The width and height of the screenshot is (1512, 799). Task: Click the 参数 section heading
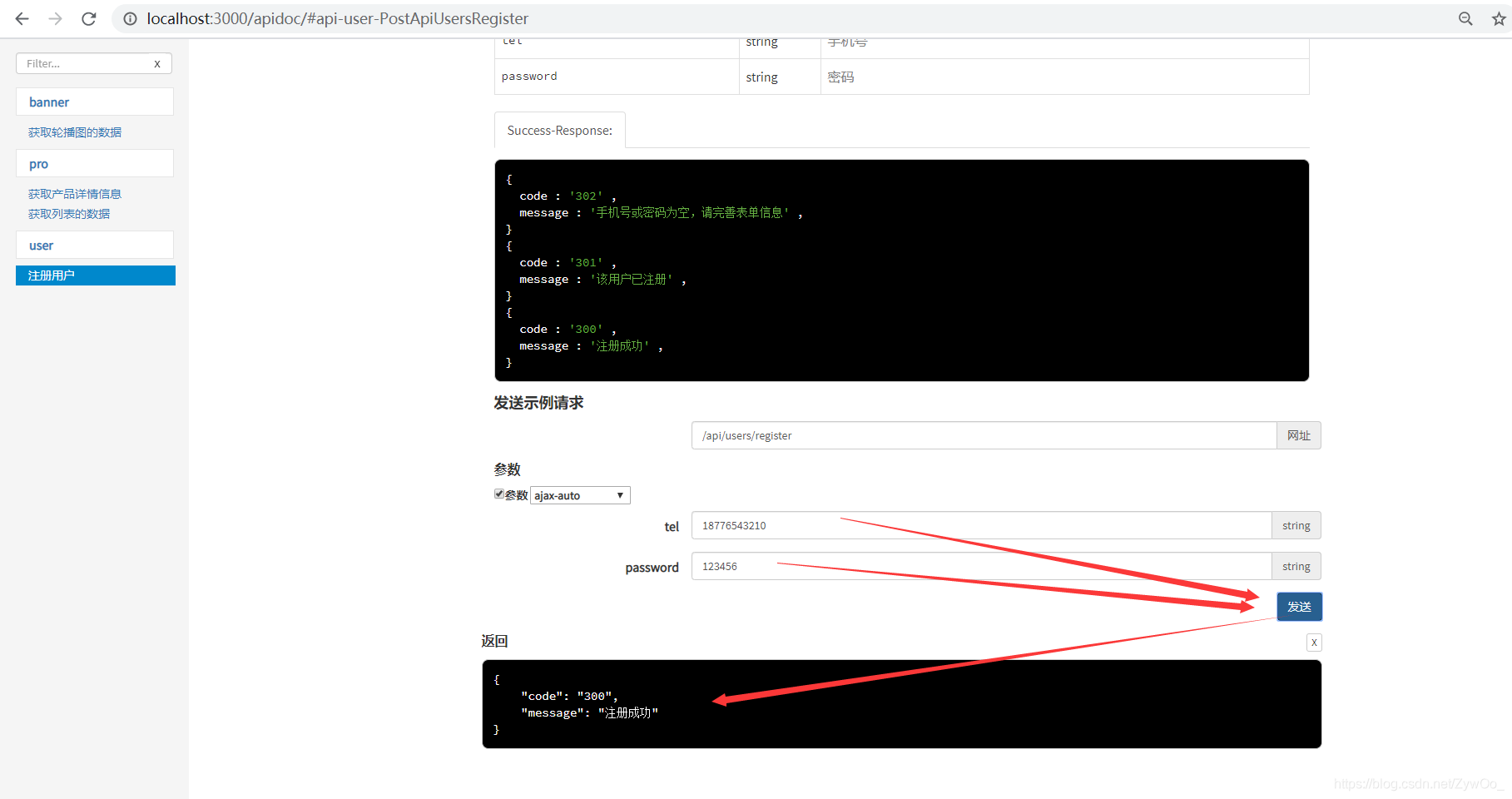(507, 469)
